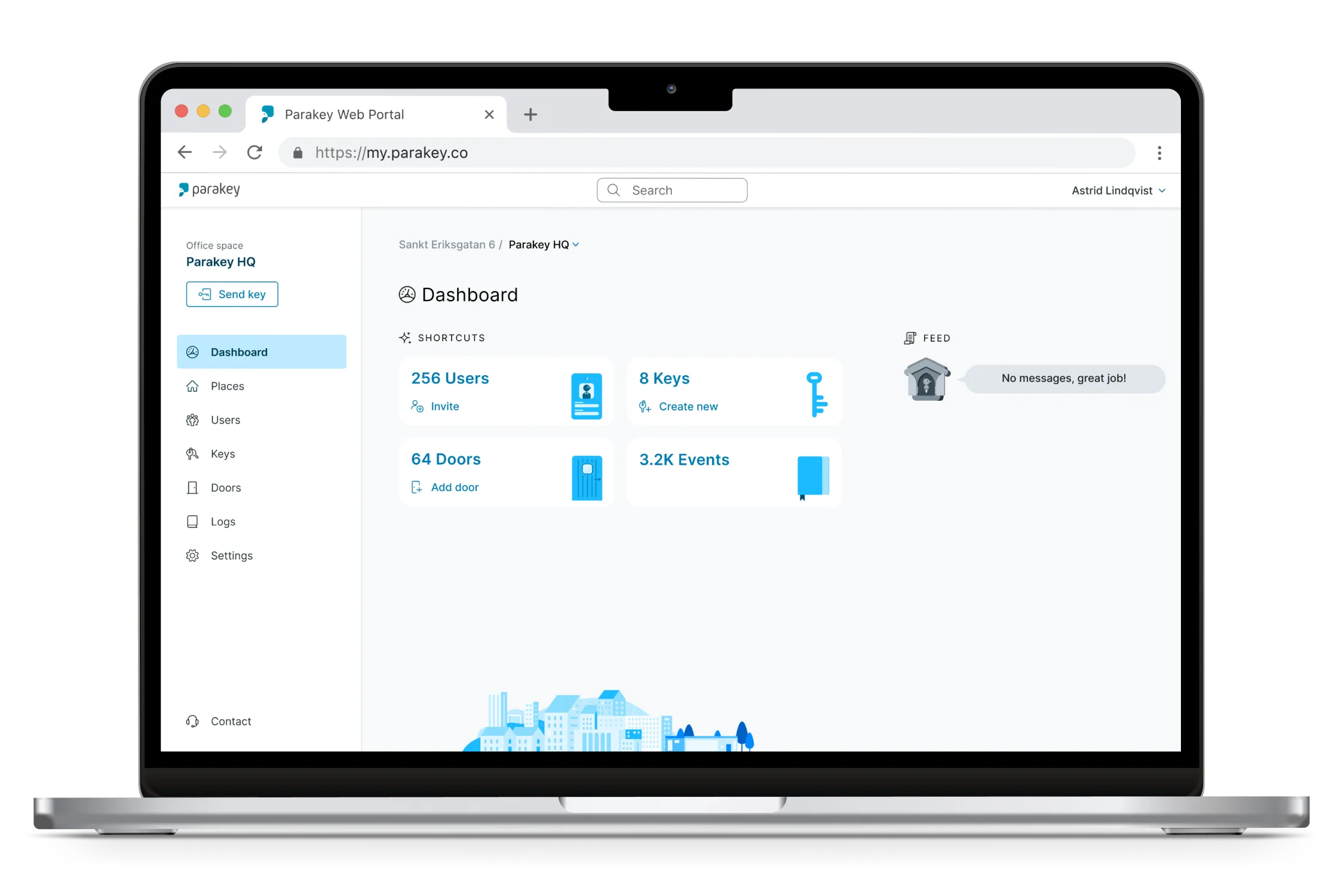Viewport: 1344px width, 896px height.
Task: Go to Places in the sidebar
Action: [x=262, y=386]
